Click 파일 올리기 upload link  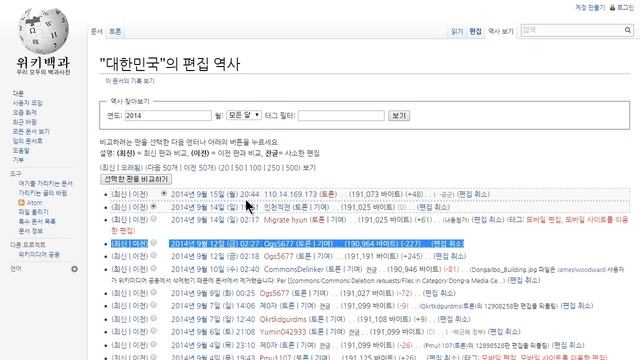(x=33, y=212)
